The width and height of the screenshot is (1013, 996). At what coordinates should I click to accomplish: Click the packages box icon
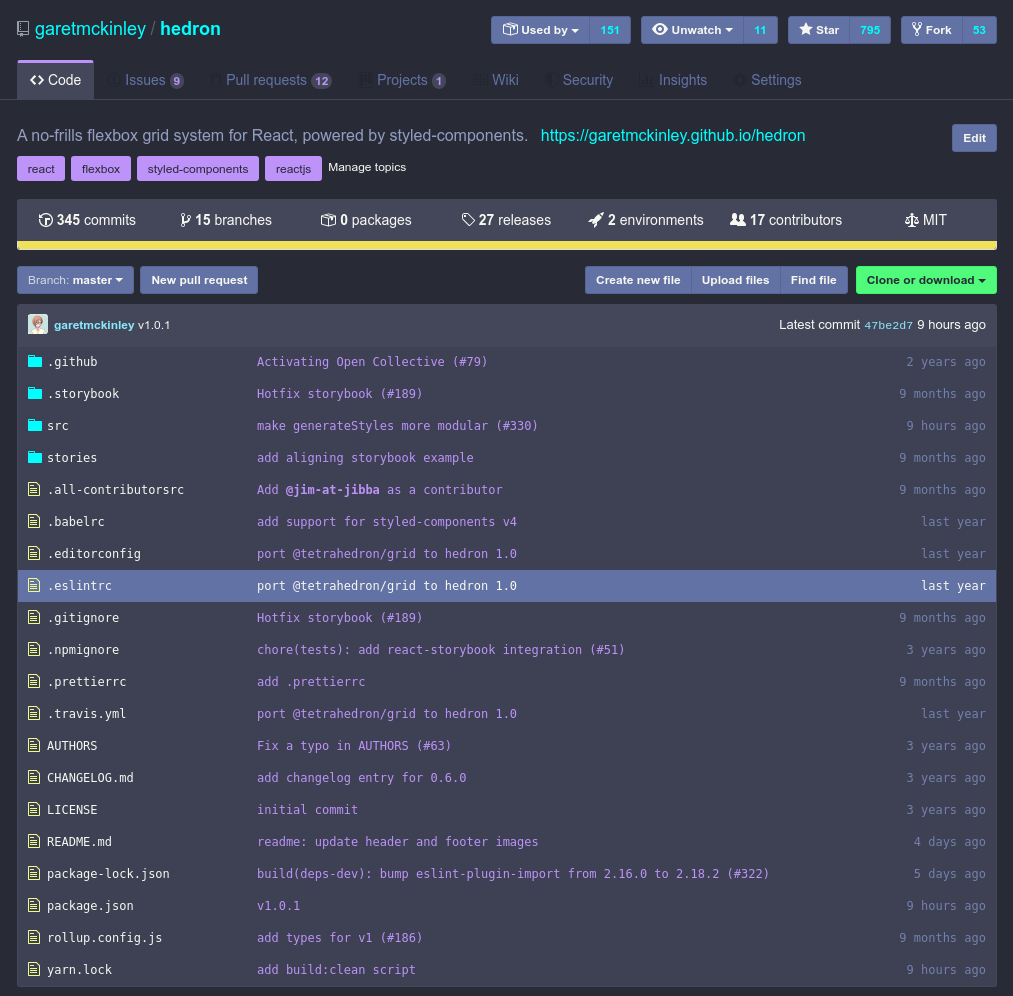pyautogui.click(x=328, y=220)
